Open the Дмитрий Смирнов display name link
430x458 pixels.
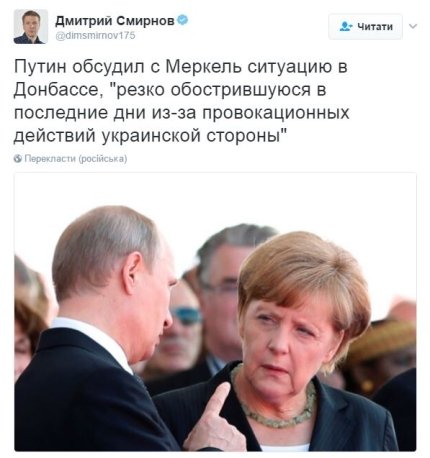click(x=115, y=21)
